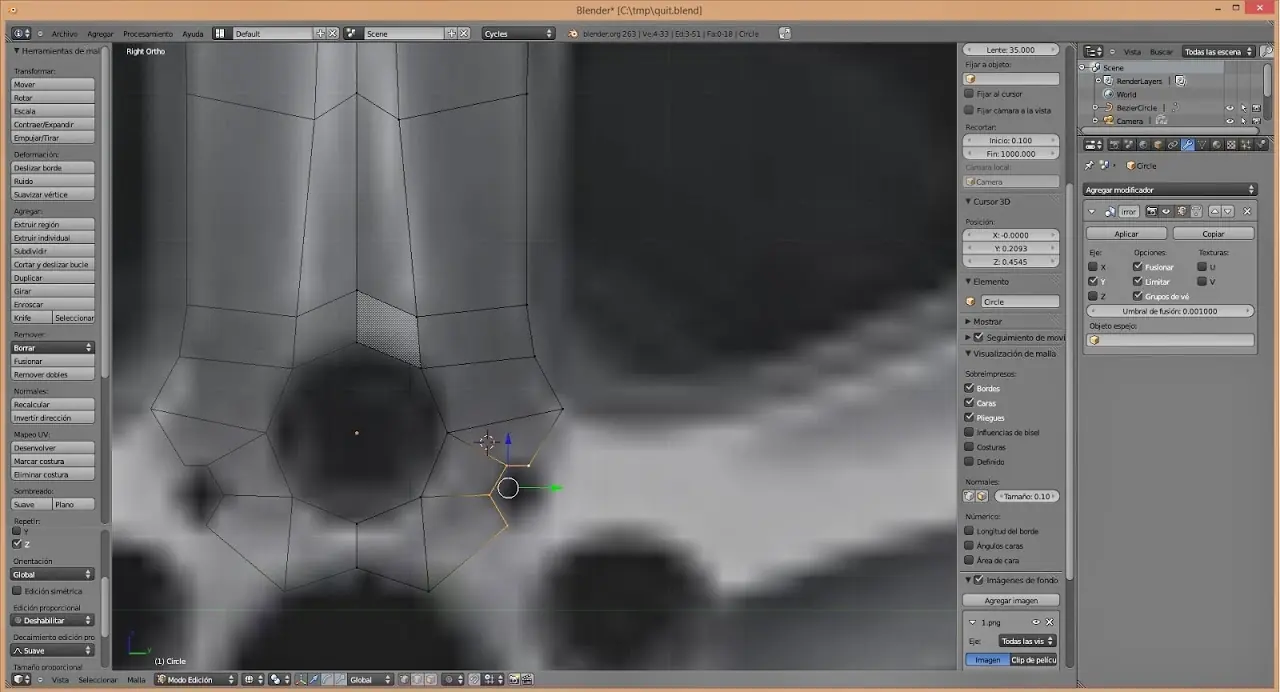
Task: Open the Agregar menu in top bar
Action: (100, 34)
